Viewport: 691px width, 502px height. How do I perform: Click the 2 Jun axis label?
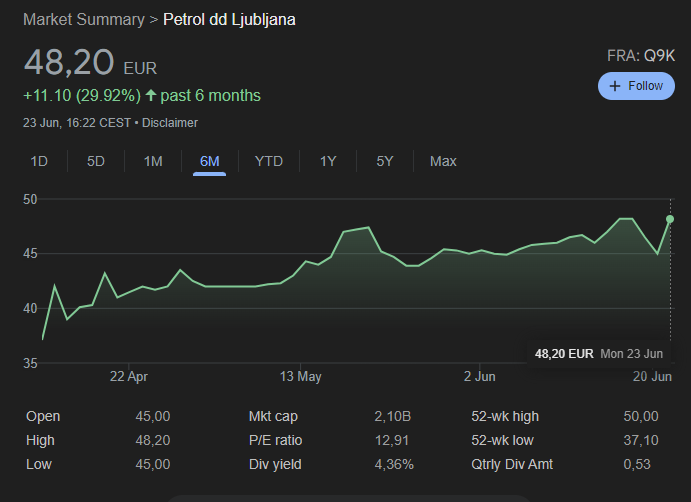point(479,376)
